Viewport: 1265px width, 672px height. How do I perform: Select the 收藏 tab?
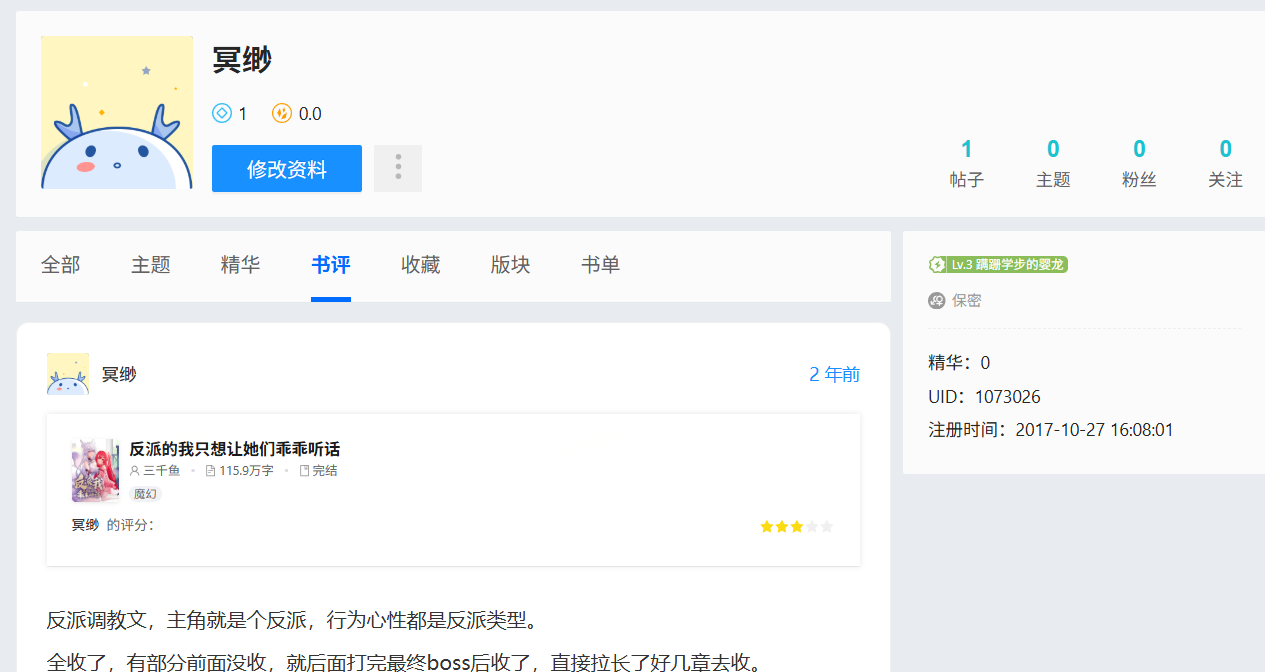[x=421, y=265]
